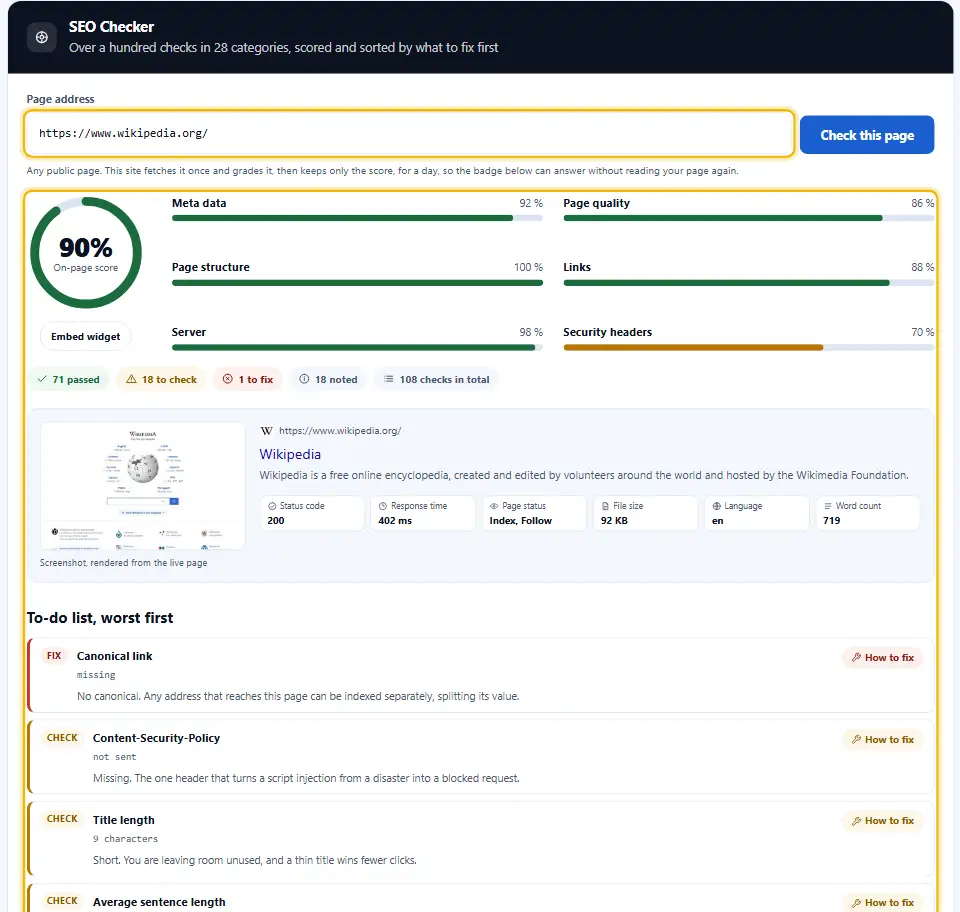Click the circled X icon in 1 to fix
Screen dimensions: 960x912
228,379
